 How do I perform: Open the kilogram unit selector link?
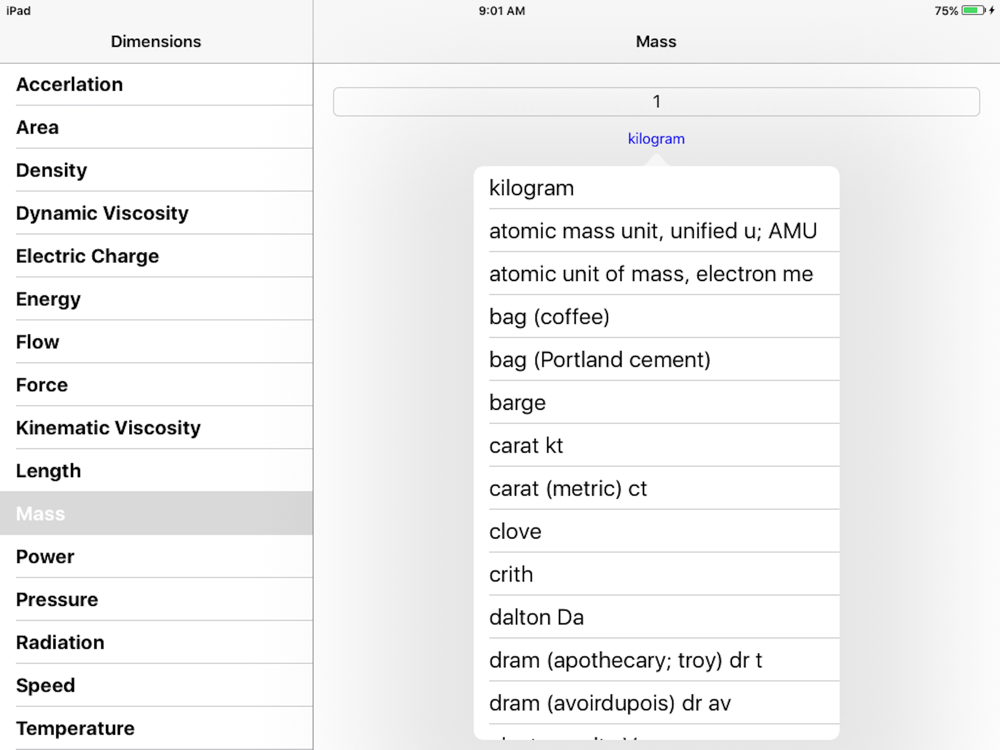point(656,139)
